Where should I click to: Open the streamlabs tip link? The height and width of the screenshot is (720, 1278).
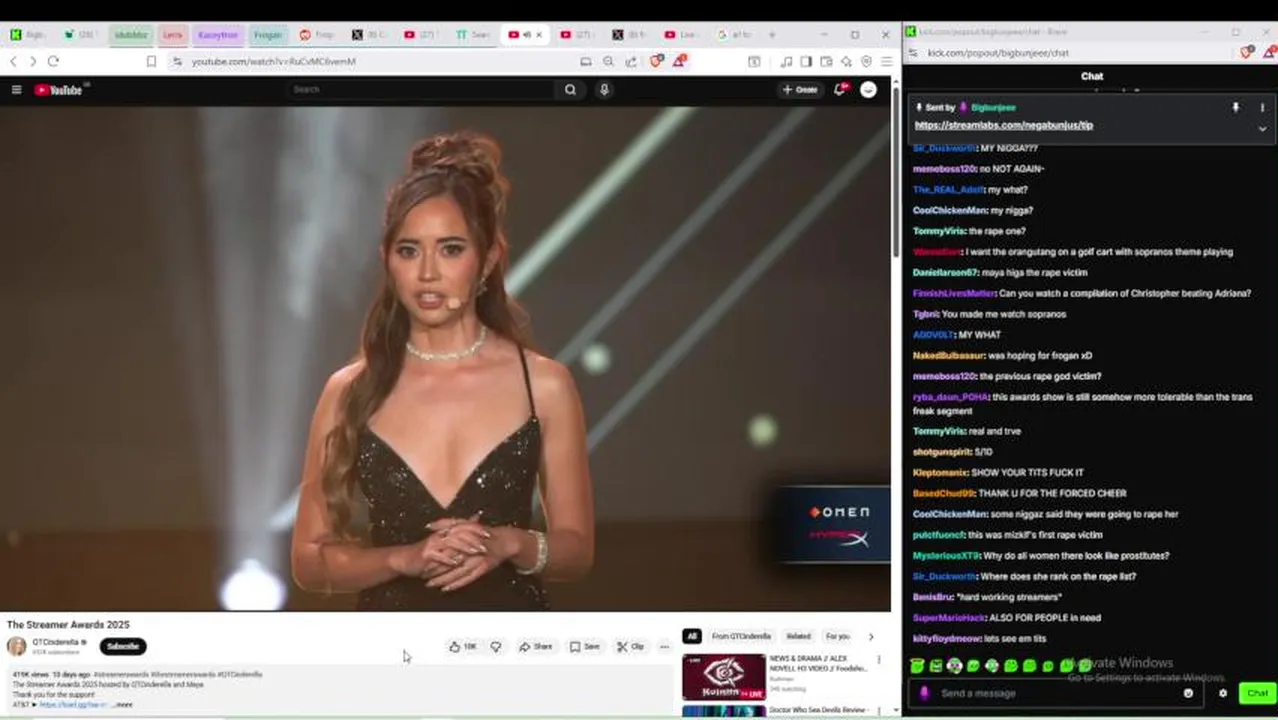(x=1003, y=126)
